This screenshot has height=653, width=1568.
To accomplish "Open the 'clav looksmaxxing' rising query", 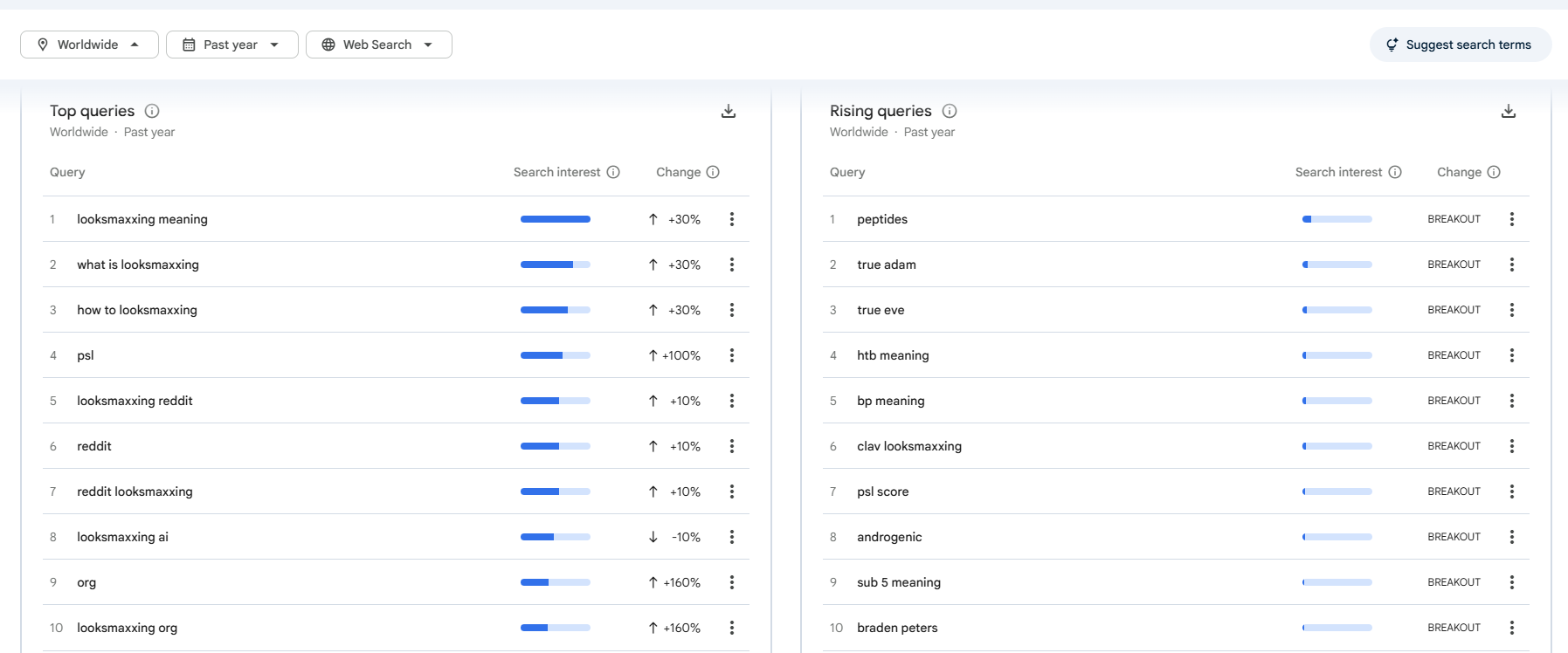I will pos(908,446).
